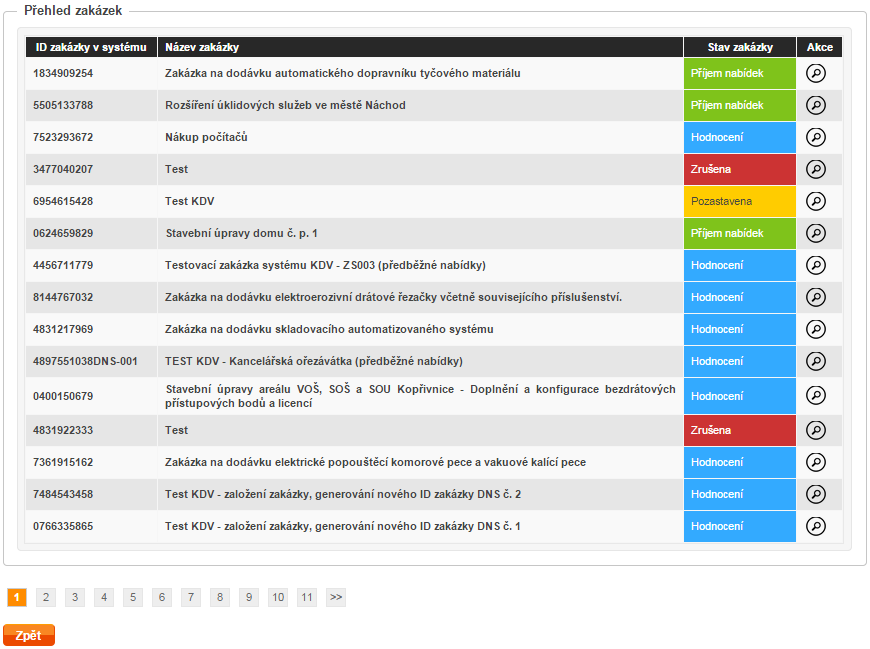Viewport: 870px width, 649px height.
Task: View detail of Stavební úpravy domu order
Action: click(x=816, y=234)
